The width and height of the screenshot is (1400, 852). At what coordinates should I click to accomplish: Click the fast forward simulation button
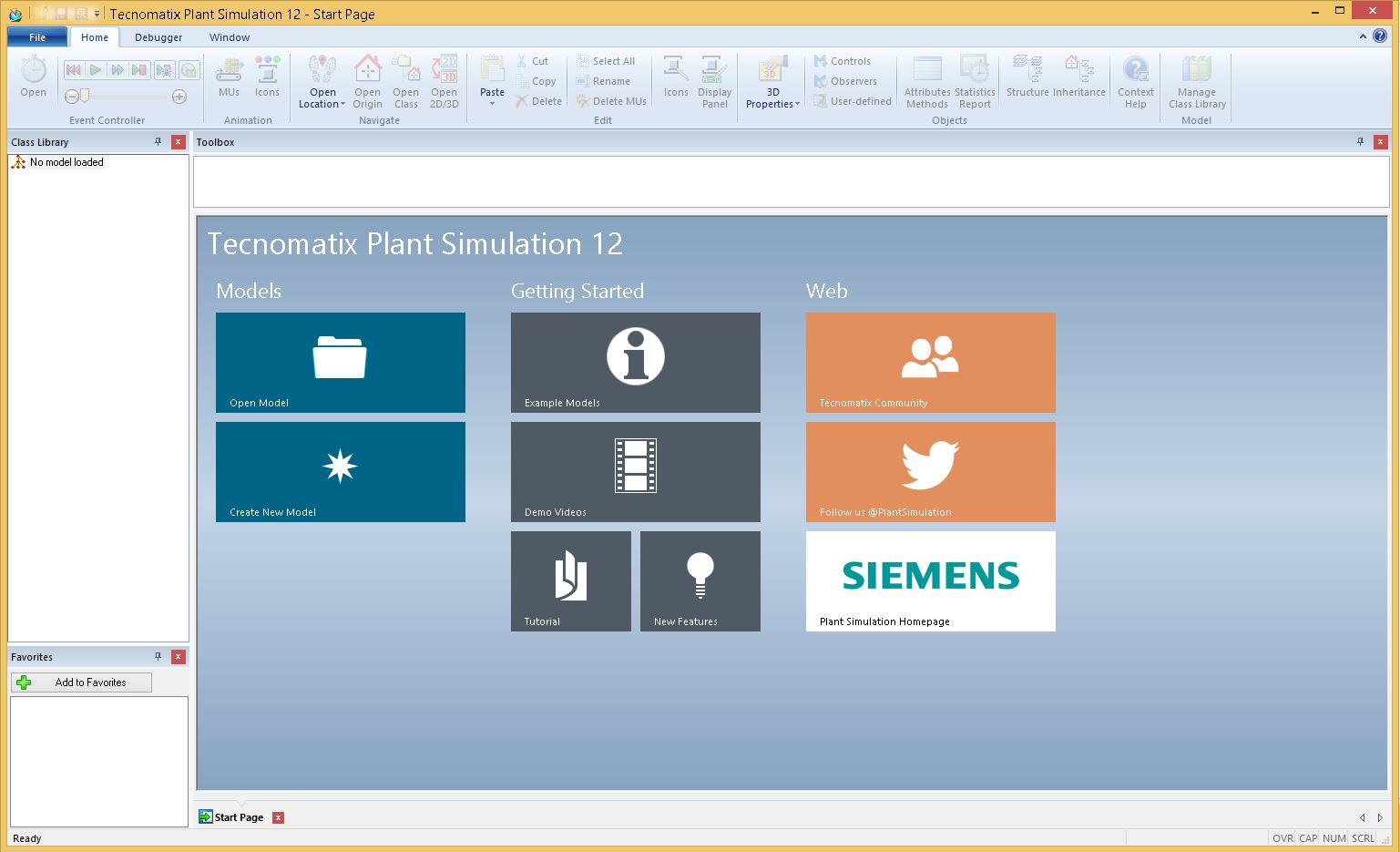click(x=118, y=70)
